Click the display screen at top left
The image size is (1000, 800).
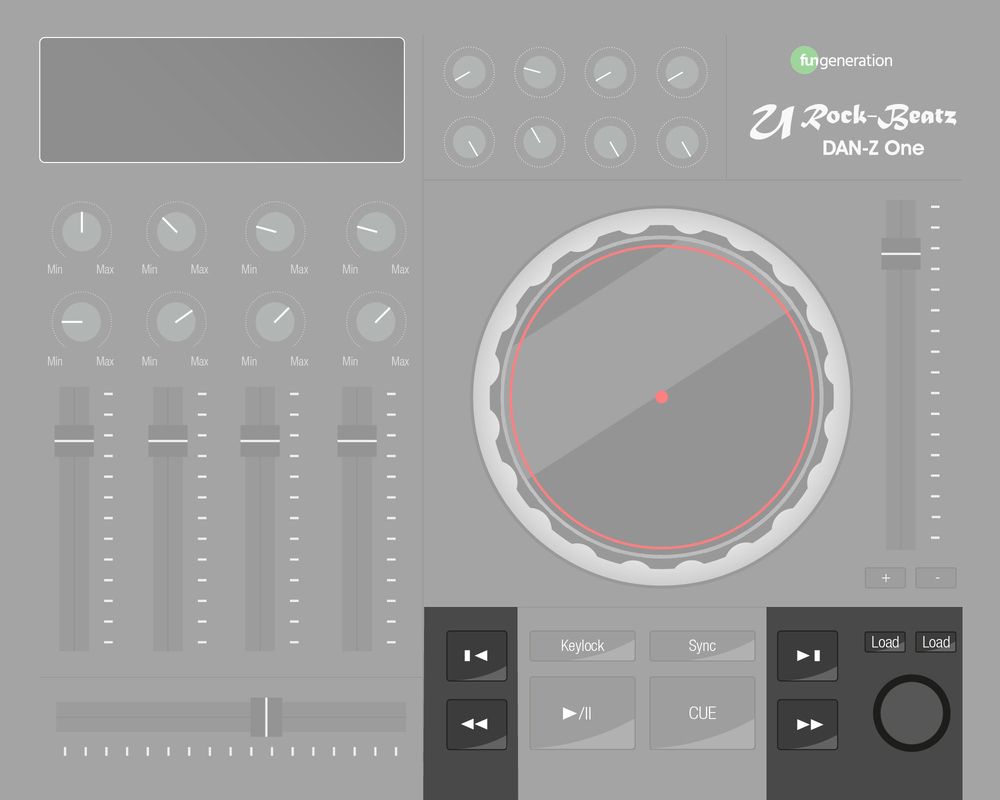pos(221,100)
